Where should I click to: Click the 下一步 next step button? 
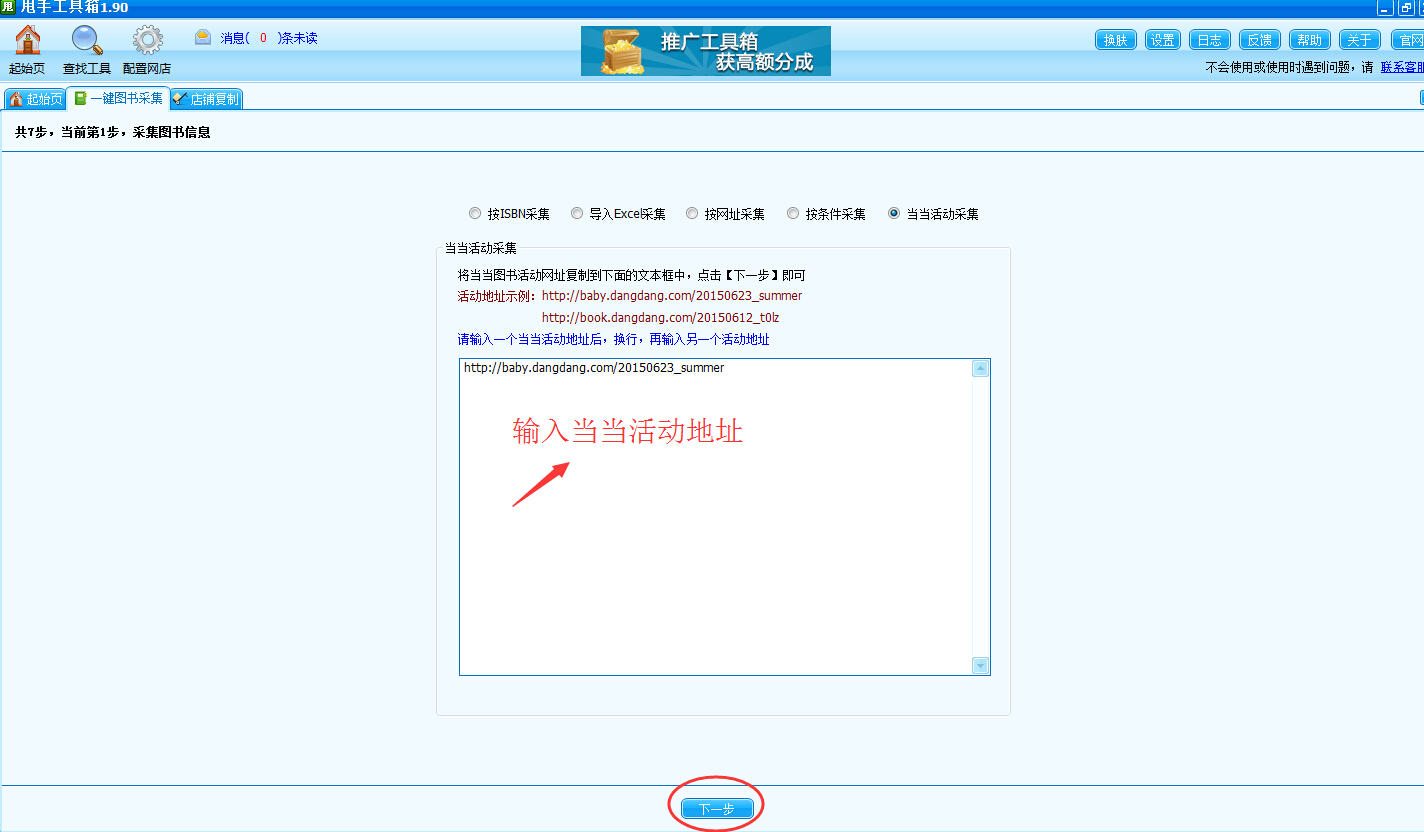tap(717, 808)
